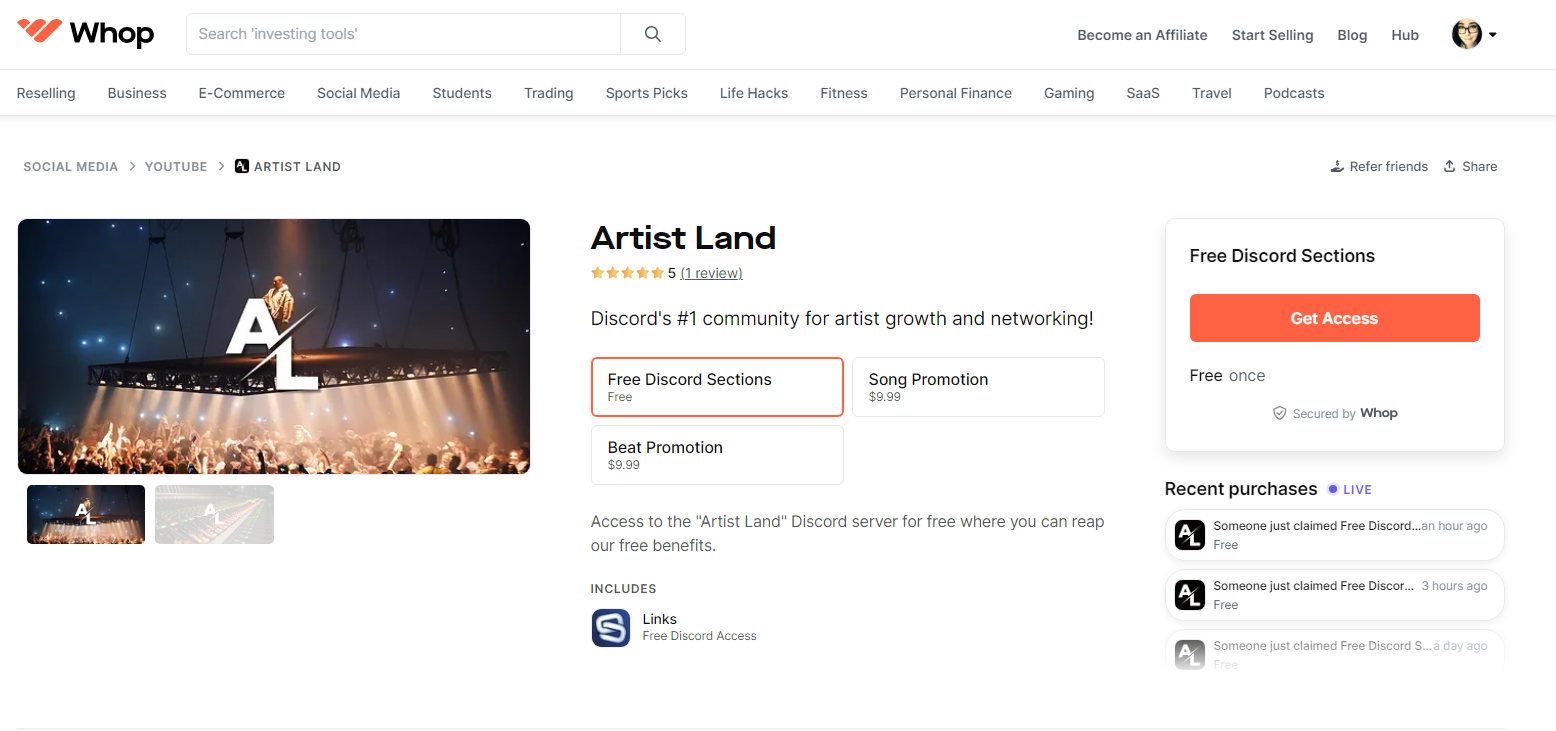Go to the Blog page

(x=1352, y=35)
